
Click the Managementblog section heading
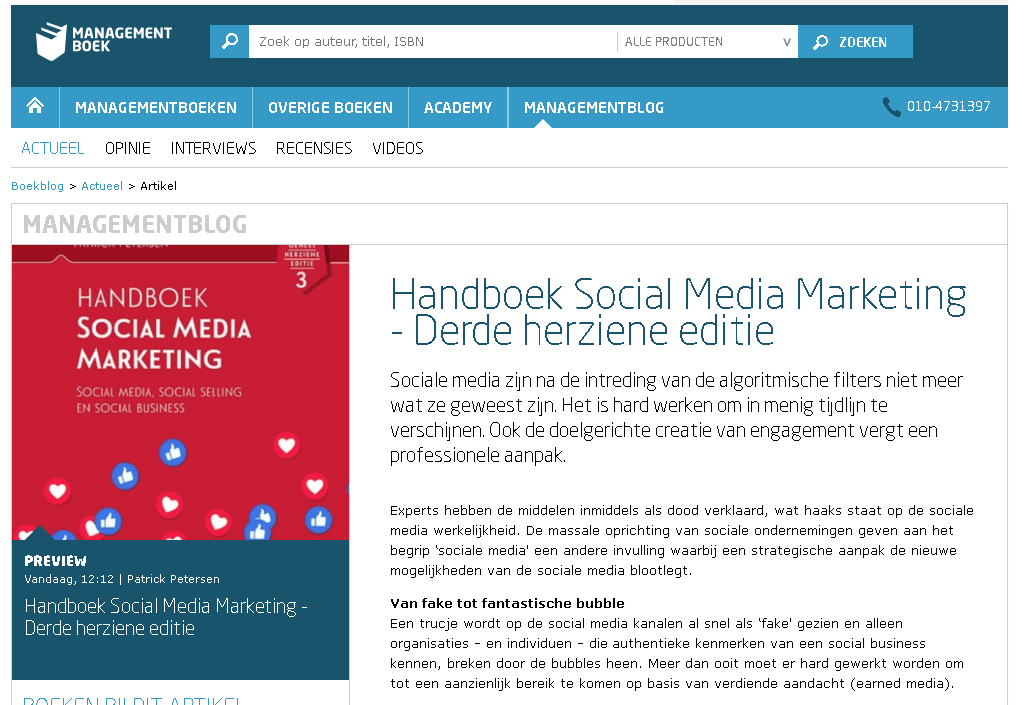point(135,224)
